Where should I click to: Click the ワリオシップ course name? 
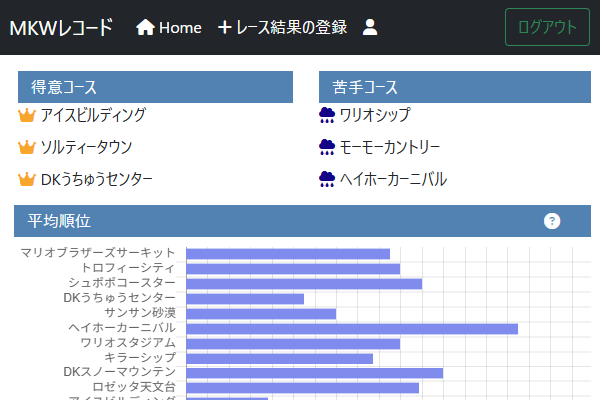click(375, 116)
